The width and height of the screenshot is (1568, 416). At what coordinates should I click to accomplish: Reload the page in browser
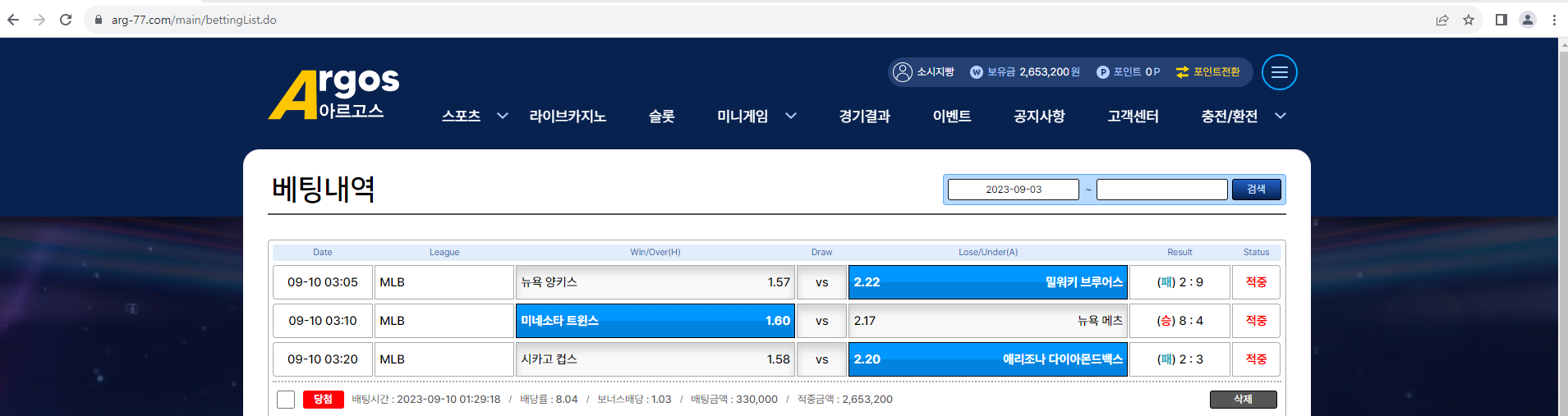pyautogui.click(x=66, y=20)
